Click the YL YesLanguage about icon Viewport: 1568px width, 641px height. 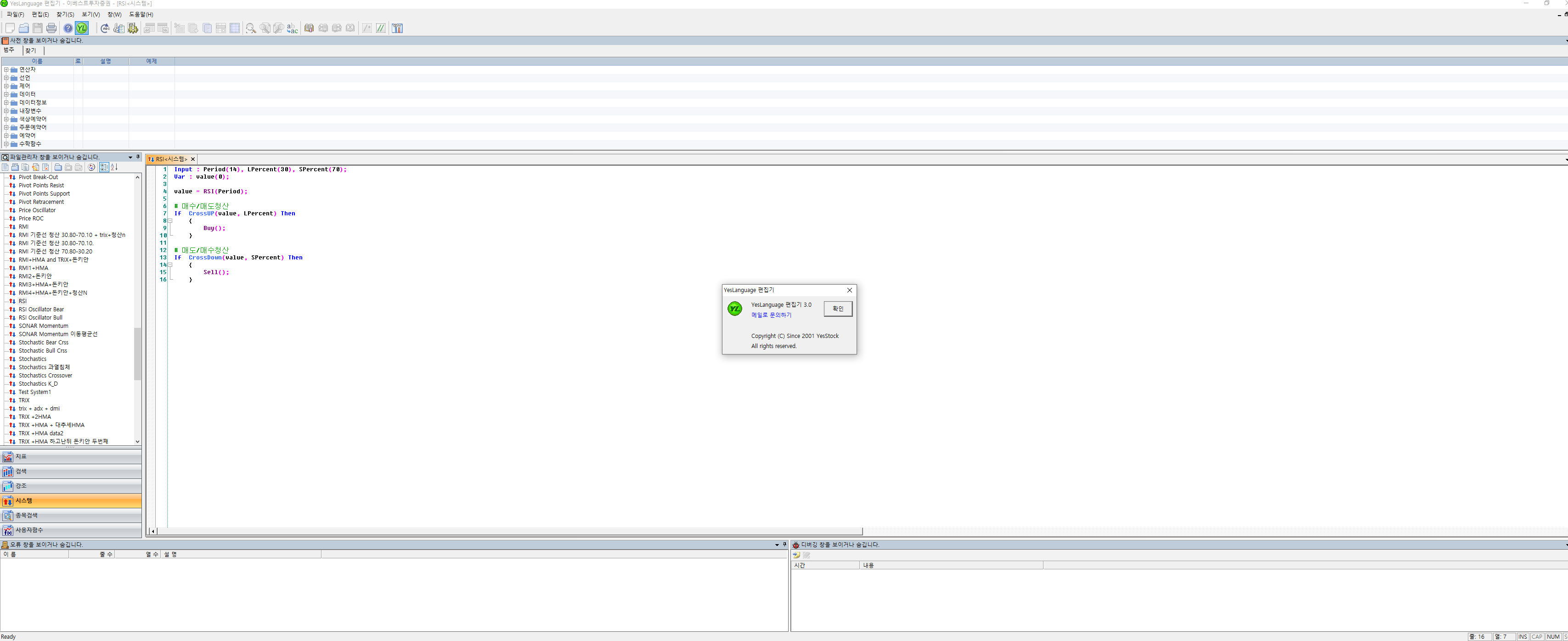click(x=82, y=28)
